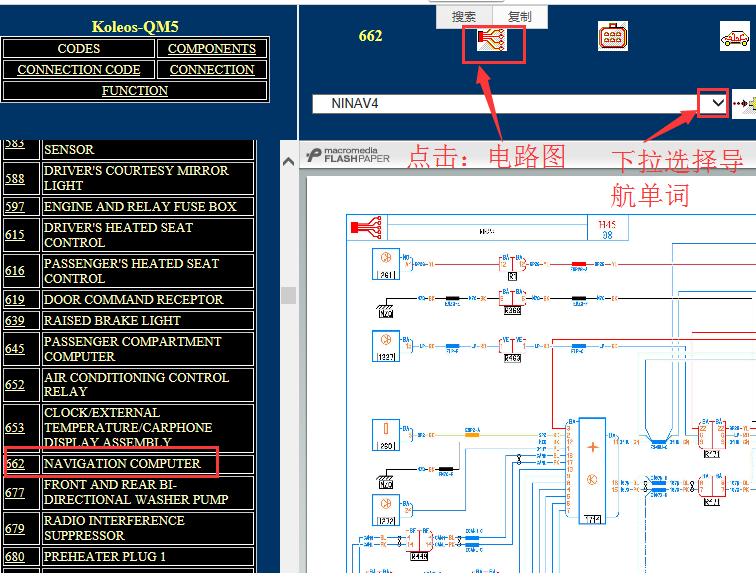Click the component list scrollbar thumb
This screenshot has height=573, width=756.
pos(288,295)
